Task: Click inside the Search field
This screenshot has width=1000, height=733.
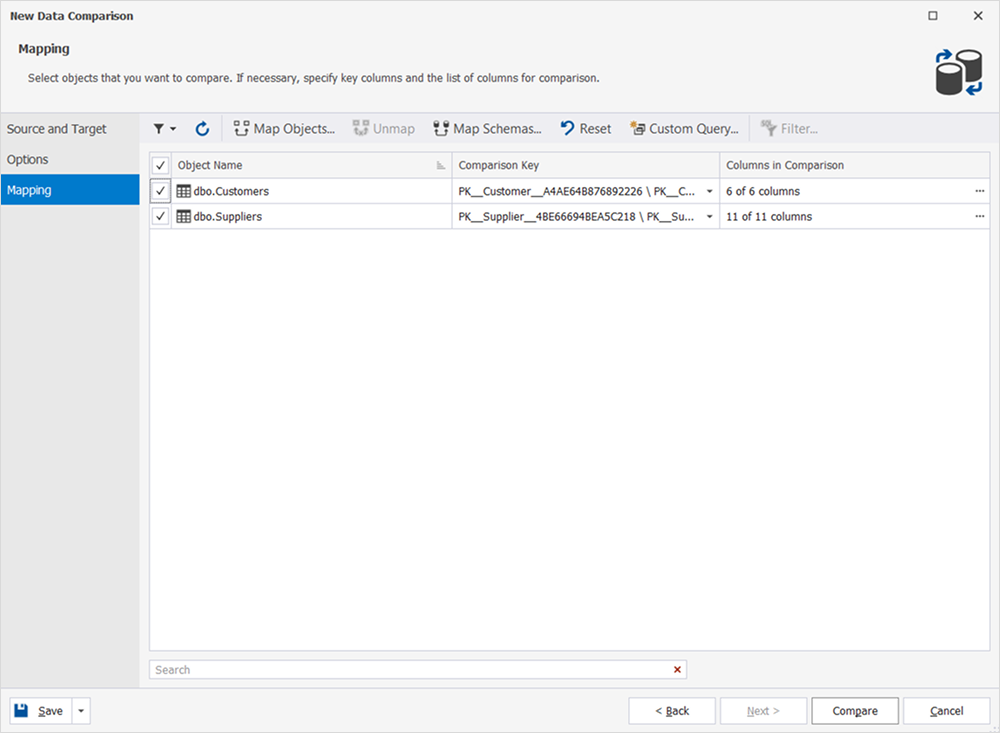Action: click(x=400, y=669)
